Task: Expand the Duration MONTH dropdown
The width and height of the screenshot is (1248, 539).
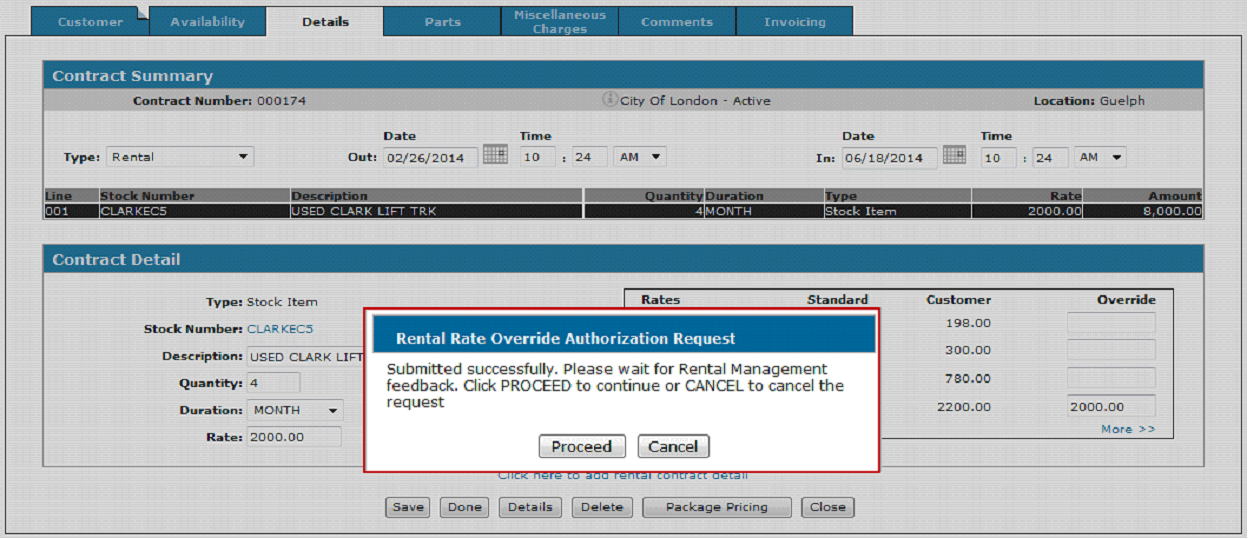Action: coord(294,410)
